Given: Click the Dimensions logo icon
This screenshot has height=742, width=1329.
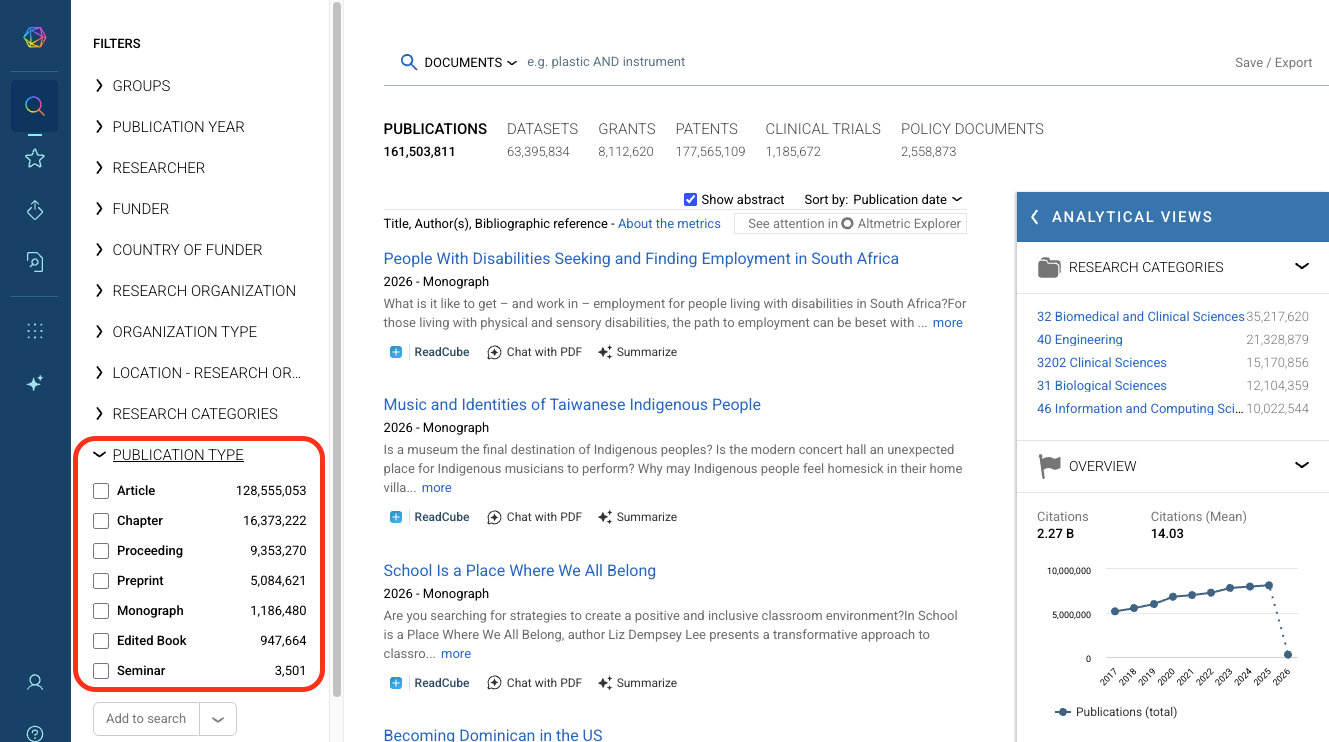Looking at the screenshot, I should 35,38.
